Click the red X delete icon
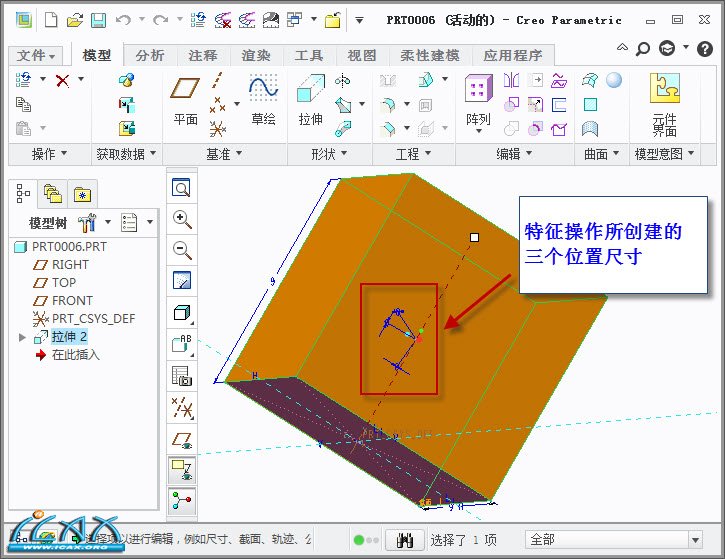The height and width of the screenshot is (559, 725). [x=62, y=80]
